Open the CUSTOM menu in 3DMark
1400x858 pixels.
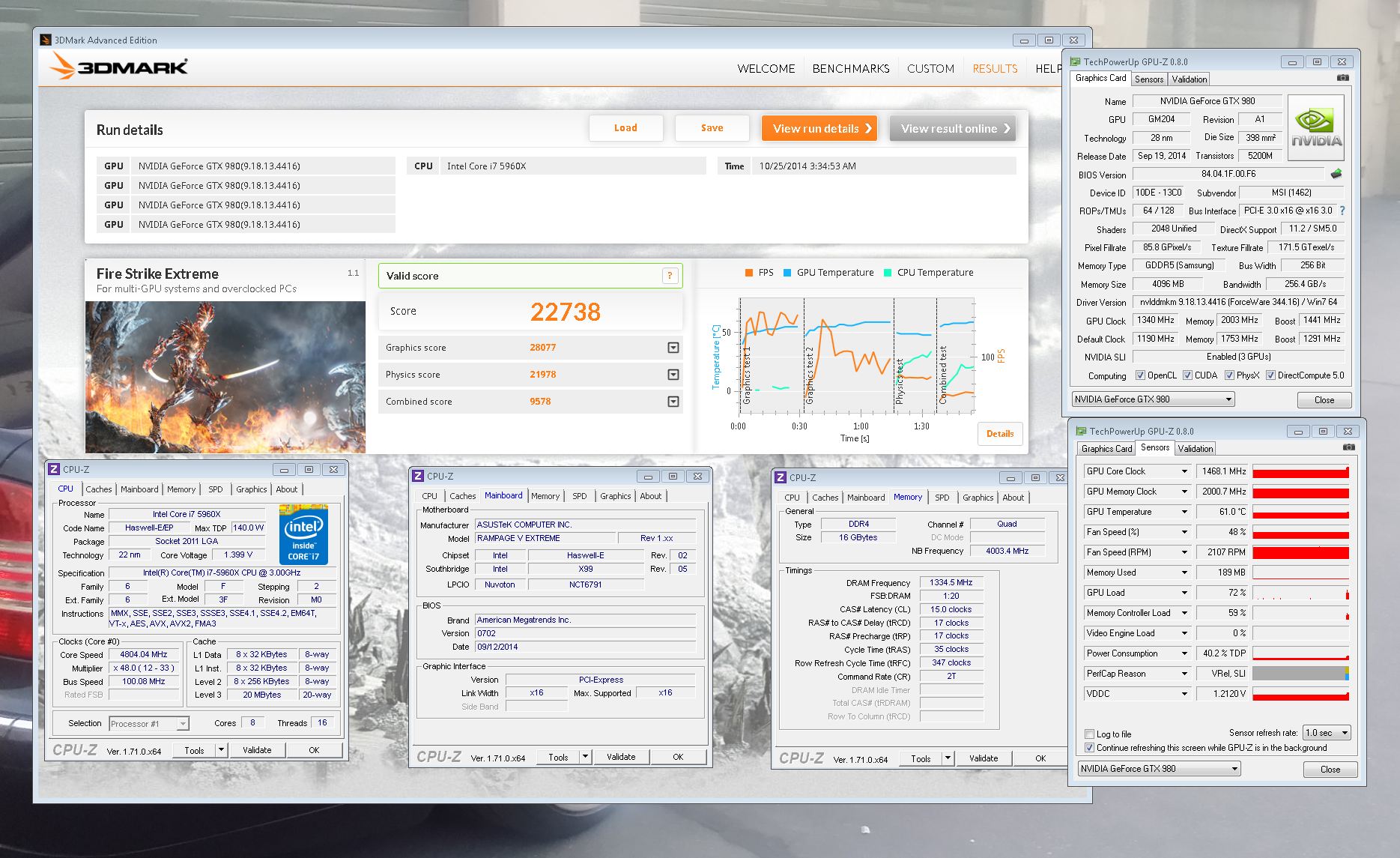[930, 68]
